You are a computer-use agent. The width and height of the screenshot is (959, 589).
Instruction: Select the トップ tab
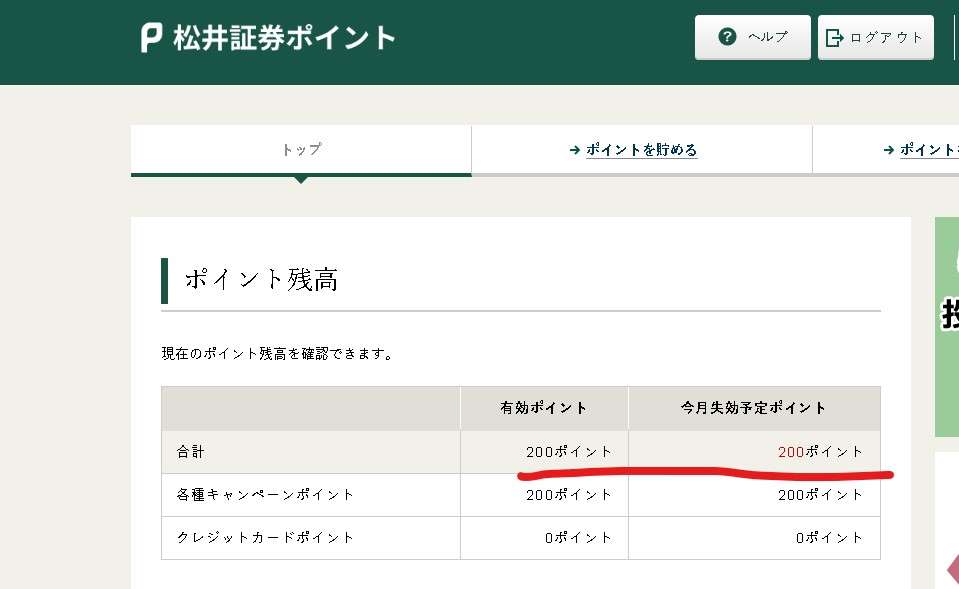pyautogui.click(x=301, y=150)
